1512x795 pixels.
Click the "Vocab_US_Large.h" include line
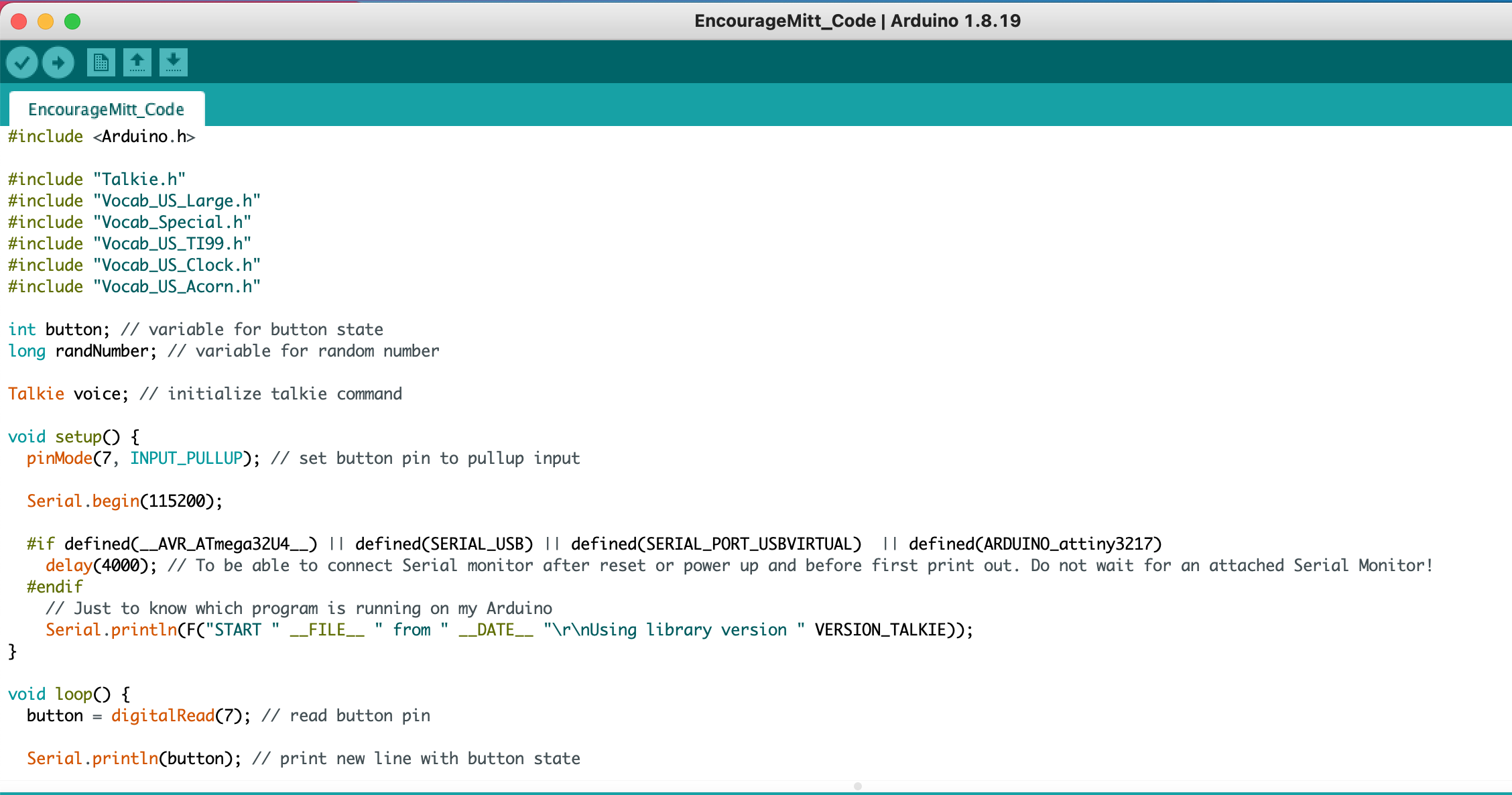[x=135, y=201]
